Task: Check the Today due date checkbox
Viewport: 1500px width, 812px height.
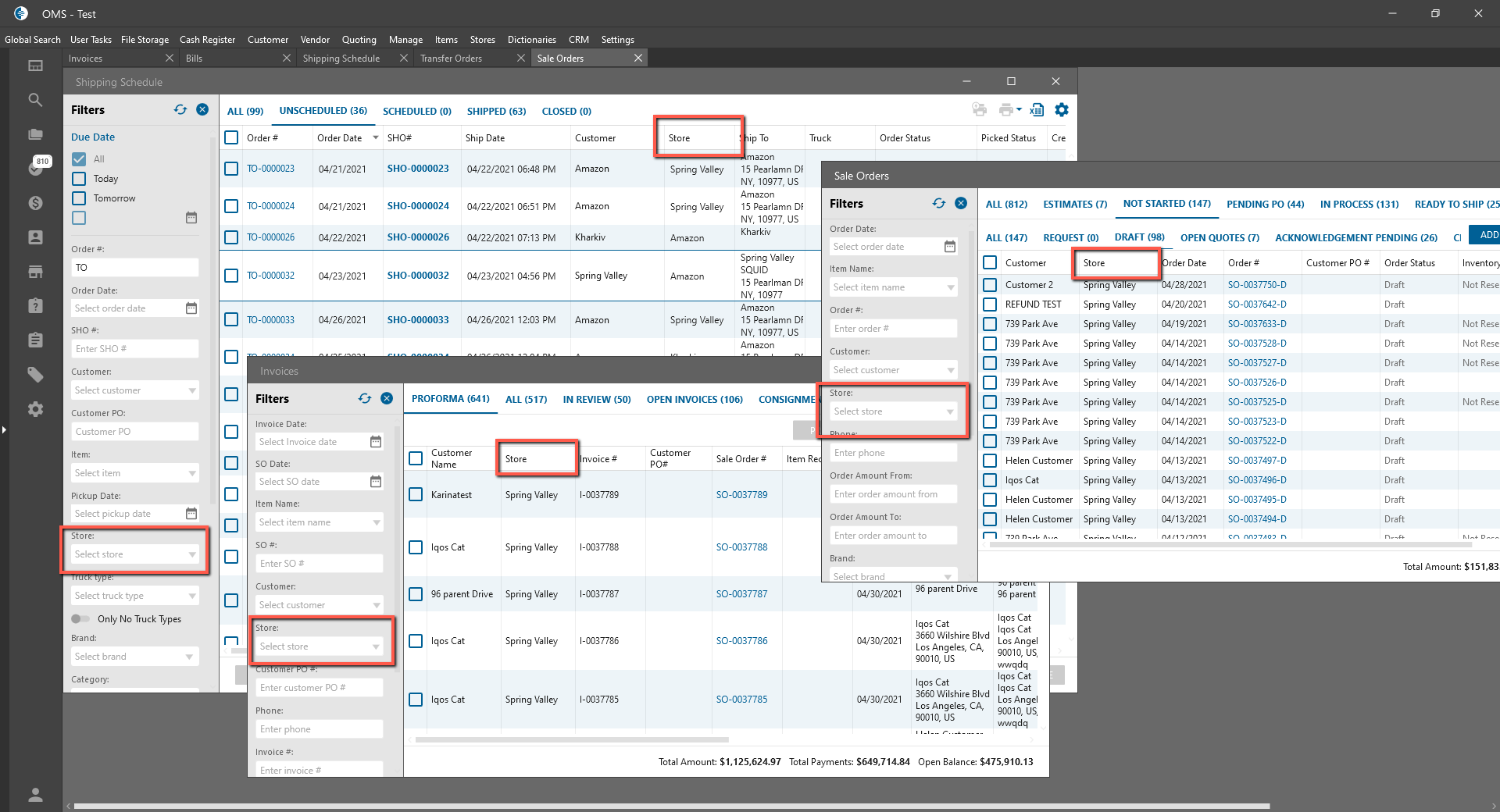Action: point(79,179)
